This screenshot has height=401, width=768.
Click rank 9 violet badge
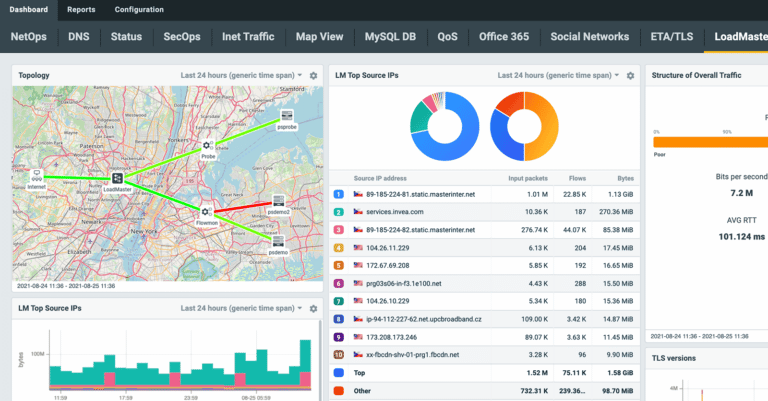tap(338, 337)
